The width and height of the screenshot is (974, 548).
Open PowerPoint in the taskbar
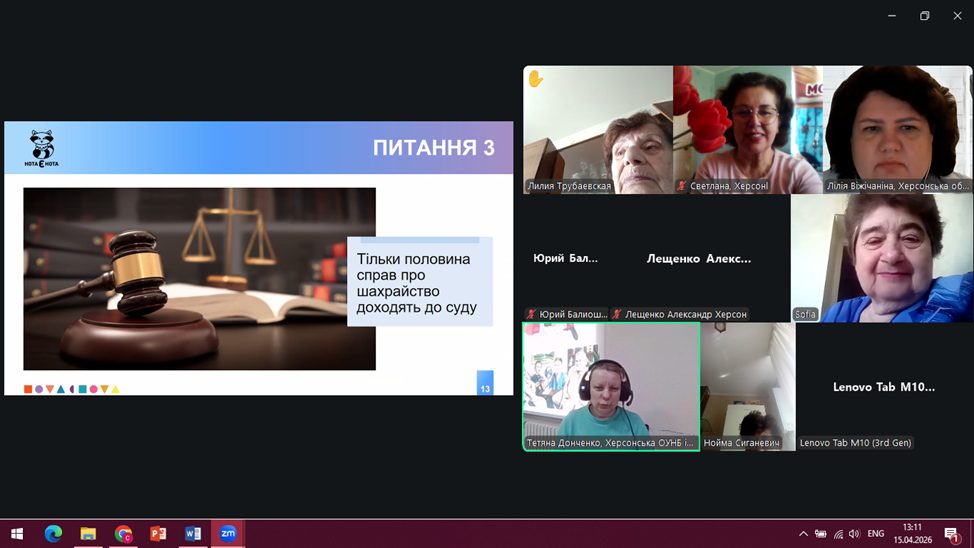tap(158, 533)
